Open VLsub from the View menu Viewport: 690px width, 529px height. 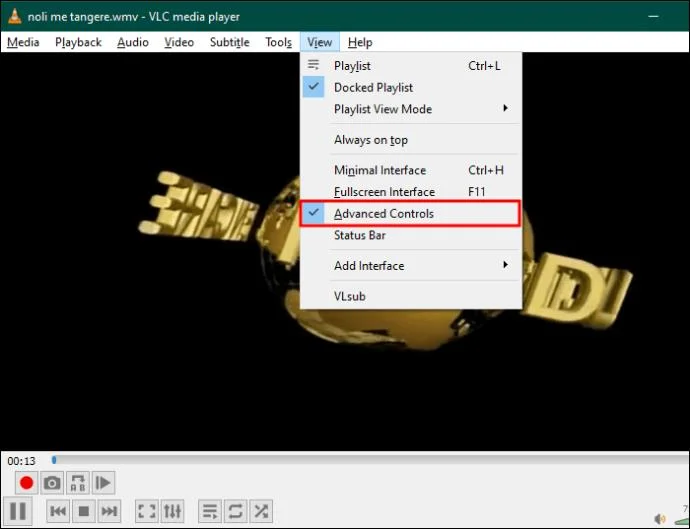click(x=411, y=296)
